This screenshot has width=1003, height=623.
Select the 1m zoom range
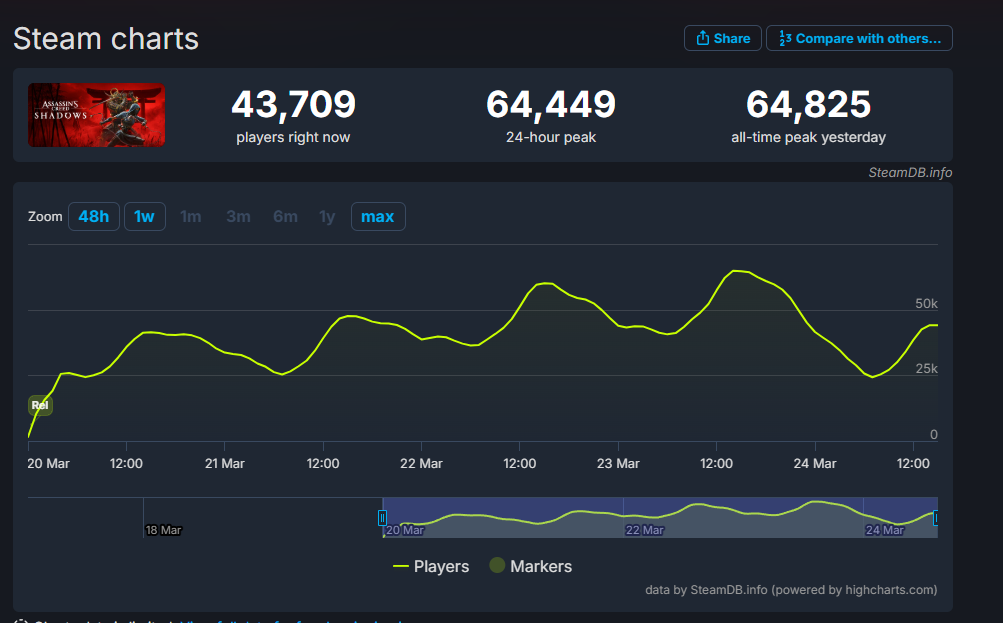tap(191, 217)
